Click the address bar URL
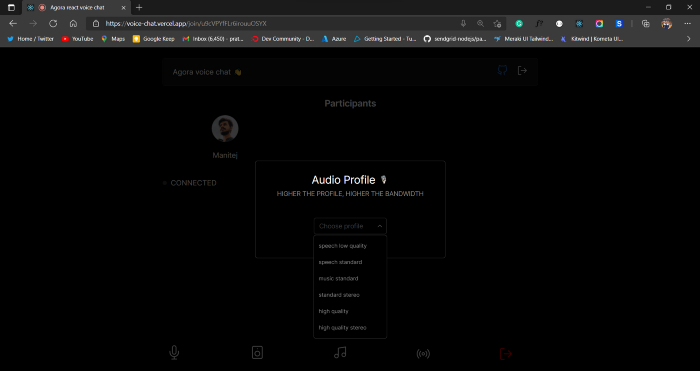This screenshot has width=700, height=371. click(x=186, y=24)
